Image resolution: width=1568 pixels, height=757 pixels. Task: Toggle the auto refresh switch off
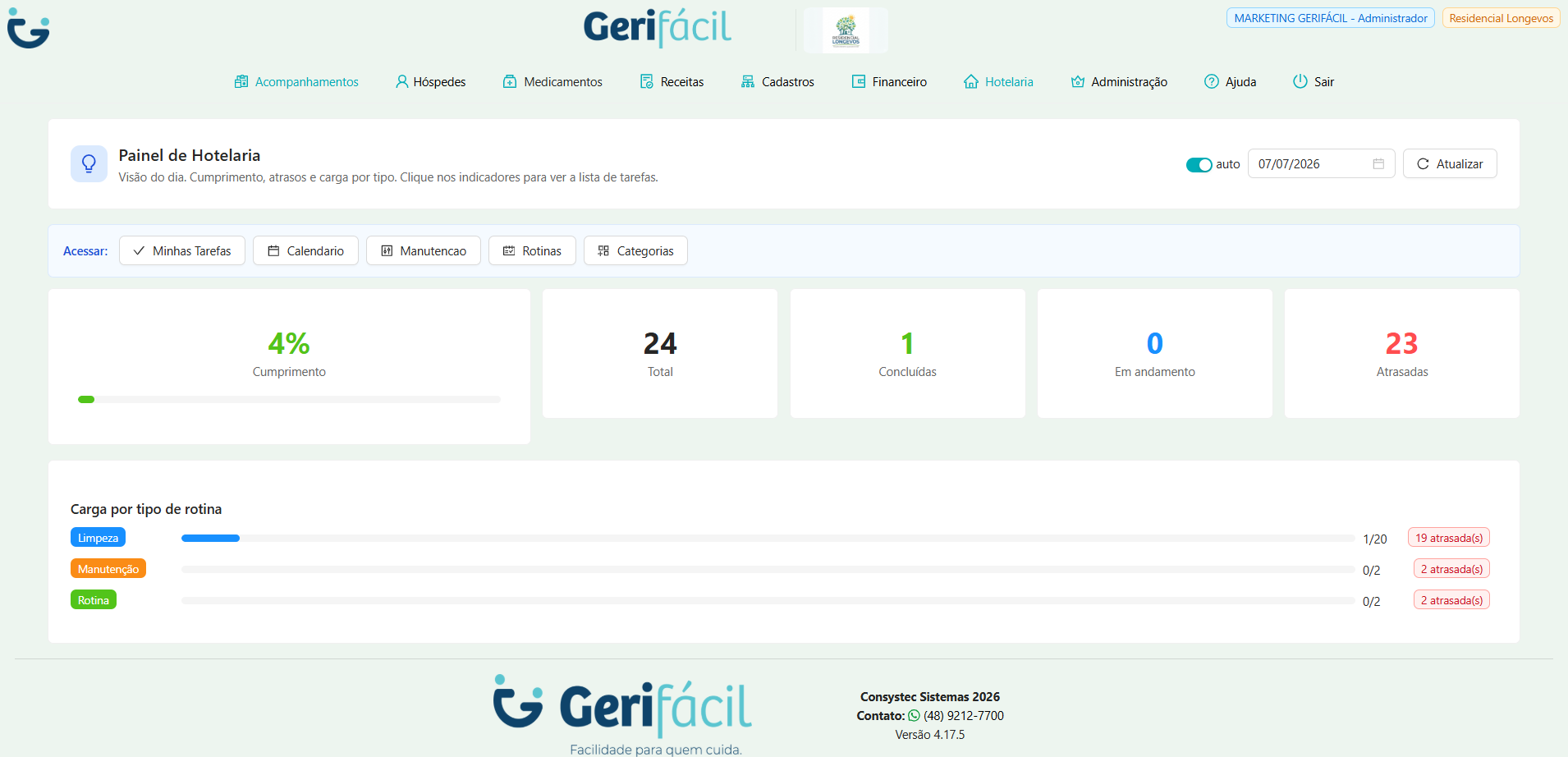[1199, 165]
